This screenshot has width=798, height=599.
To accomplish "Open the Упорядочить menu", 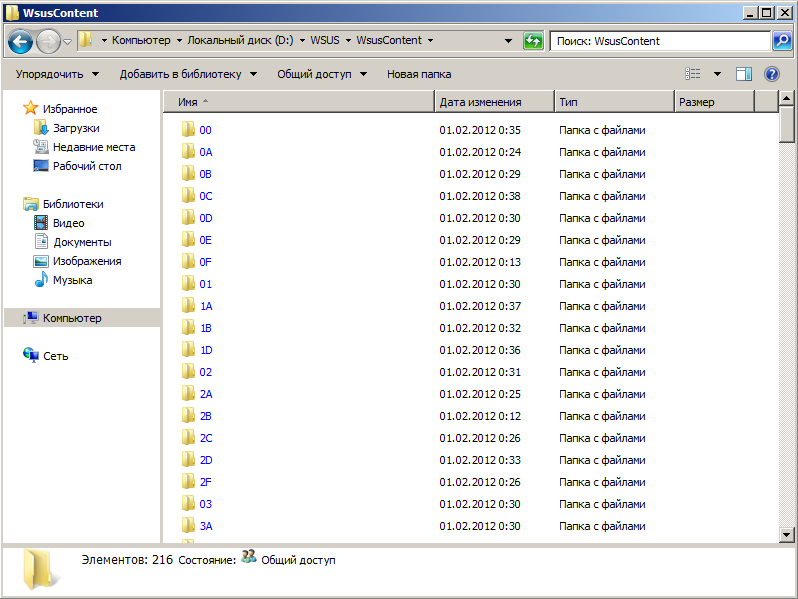I will pos(57,74).
